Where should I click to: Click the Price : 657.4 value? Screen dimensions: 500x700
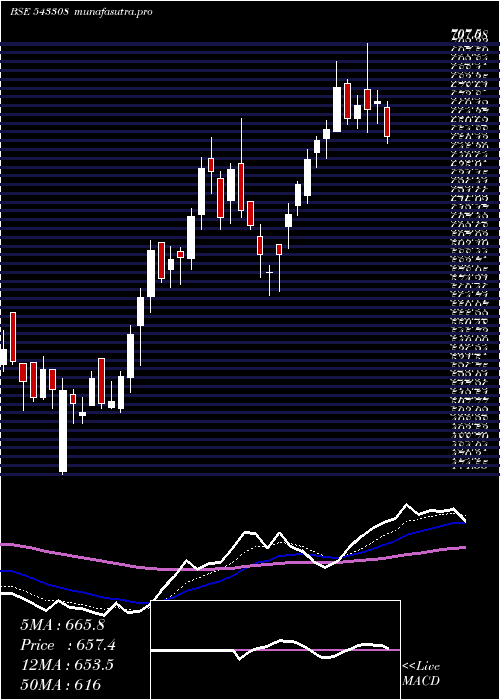(x=68, y=645)
